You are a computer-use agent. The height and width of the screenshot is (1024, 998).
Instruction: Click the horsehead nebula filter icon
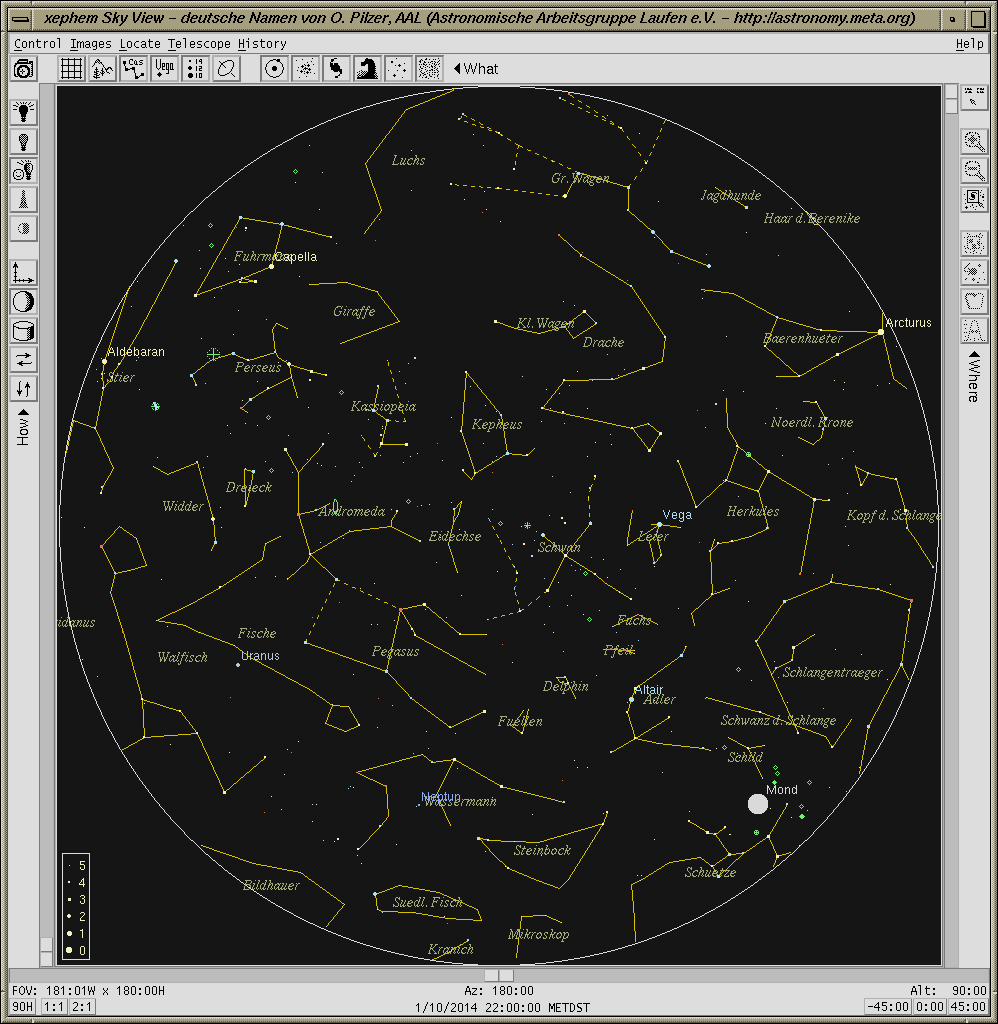pos(367,69)
